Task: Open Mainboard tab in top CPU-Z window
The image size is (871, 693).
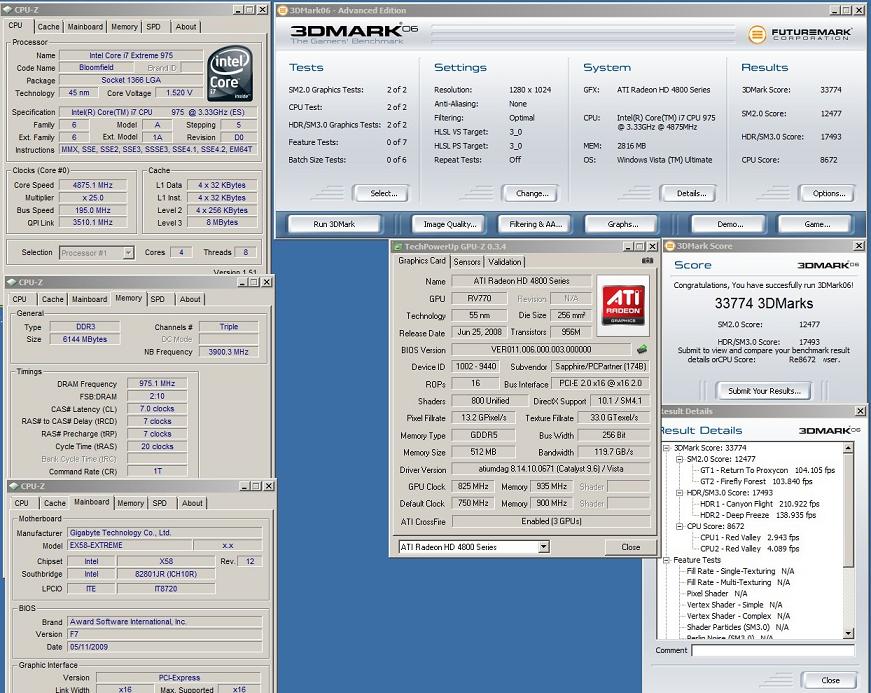Action: (x=85, y=27)
